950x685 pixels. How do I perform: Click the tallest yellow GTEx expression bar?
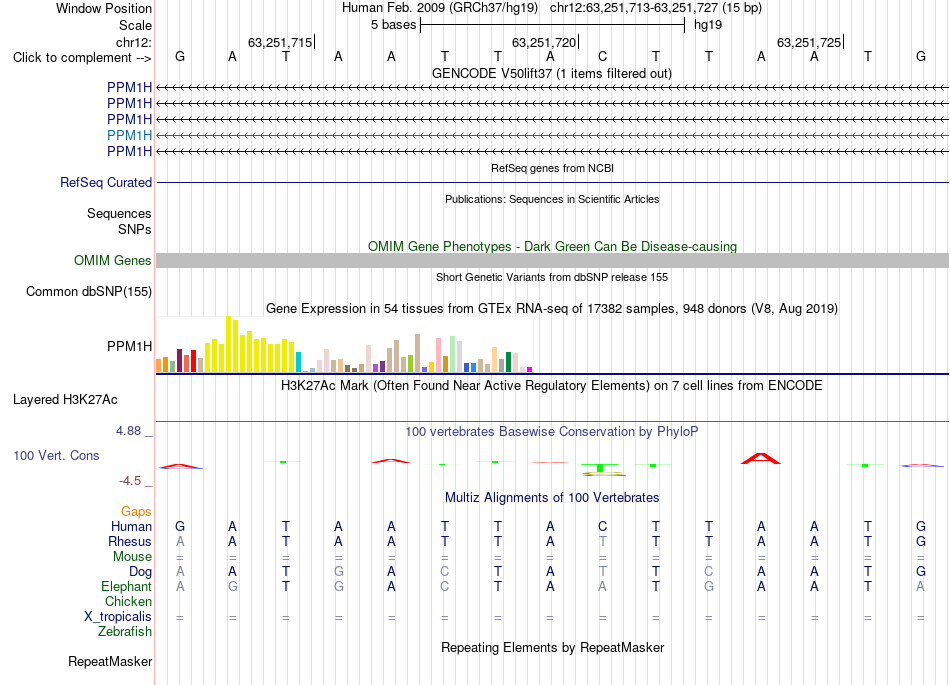click(x=228, y=344)
